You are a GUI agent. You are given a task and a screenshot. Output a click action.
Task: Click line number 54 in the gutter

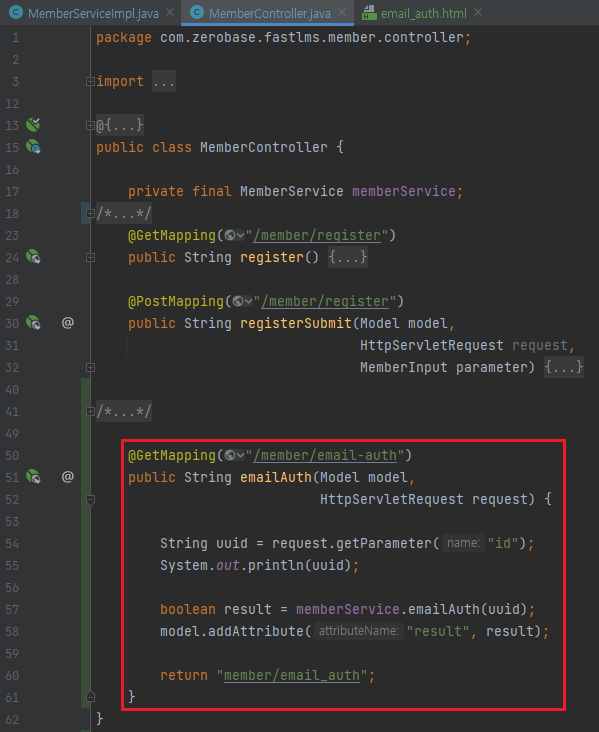click(x=12, y=544)
